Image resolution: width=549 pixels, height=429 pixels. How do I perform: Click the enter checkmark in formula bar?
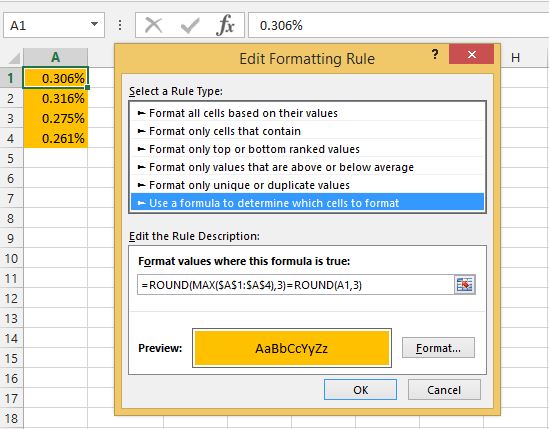190,25
